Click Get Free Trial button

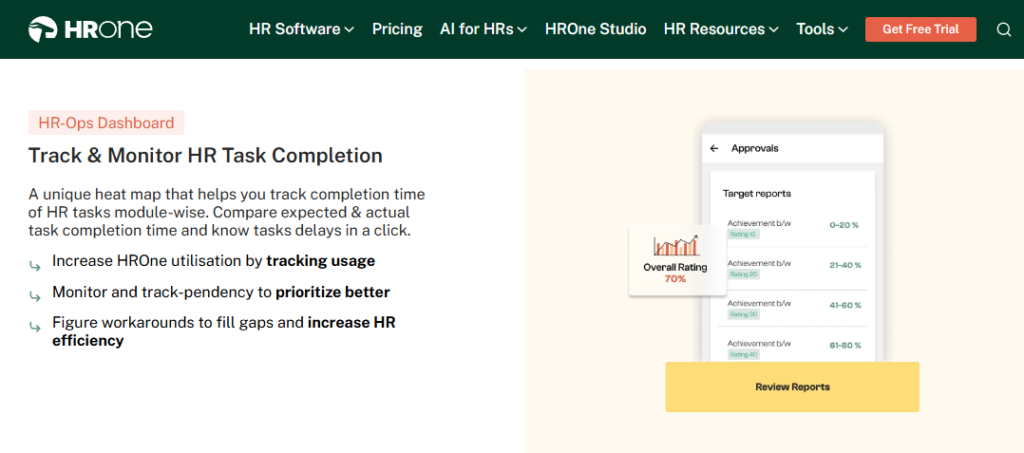(921, 29)
